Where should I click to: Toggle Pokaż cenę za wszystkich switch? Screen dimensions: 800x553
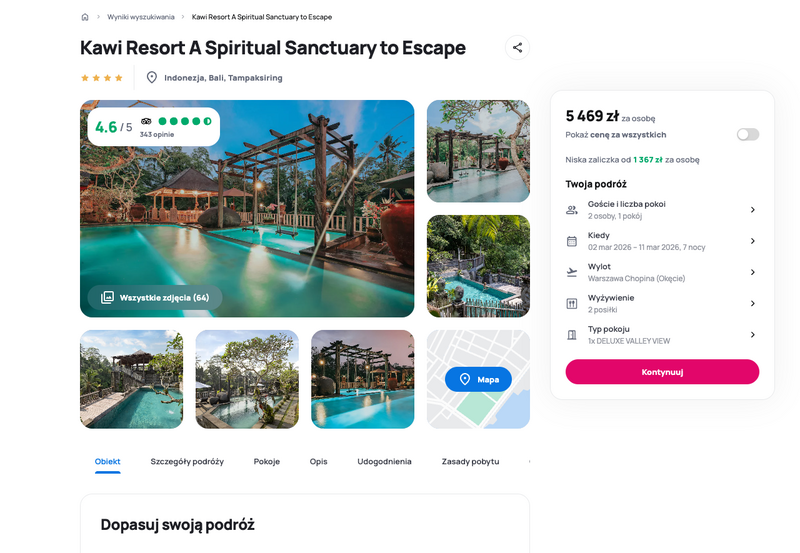[747, 134]
